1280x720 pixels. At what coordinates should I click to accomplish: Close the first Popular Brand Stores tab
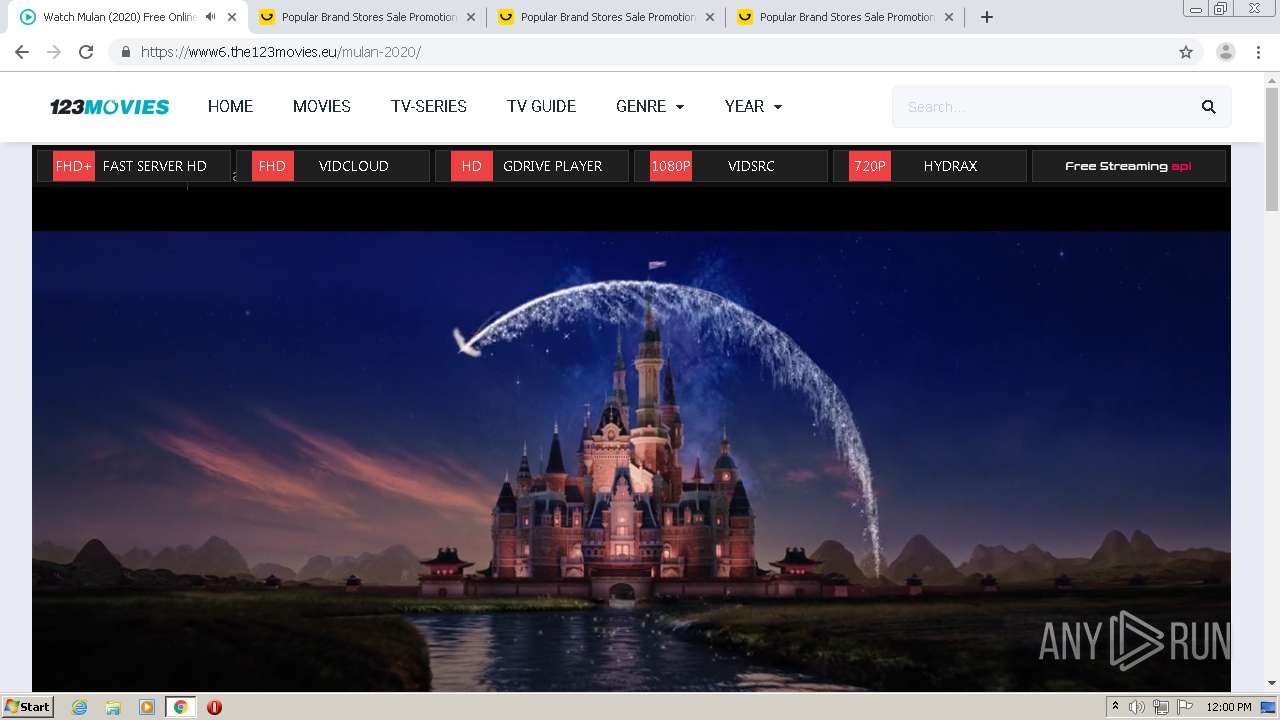[471, 17]
